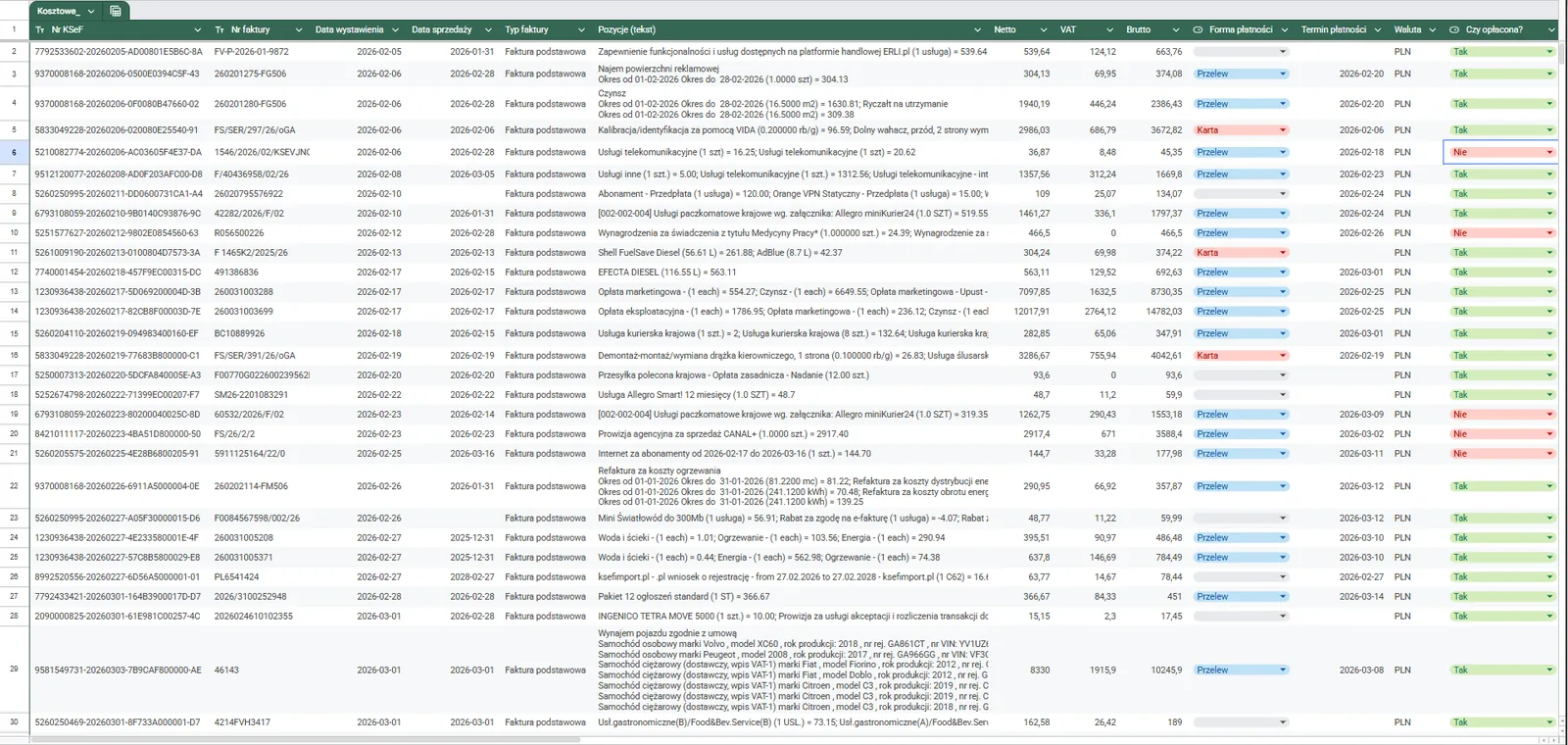Open the VAT column menu arrow
The width and height of the screenshot is (1568, 745).
[1109, 29]
